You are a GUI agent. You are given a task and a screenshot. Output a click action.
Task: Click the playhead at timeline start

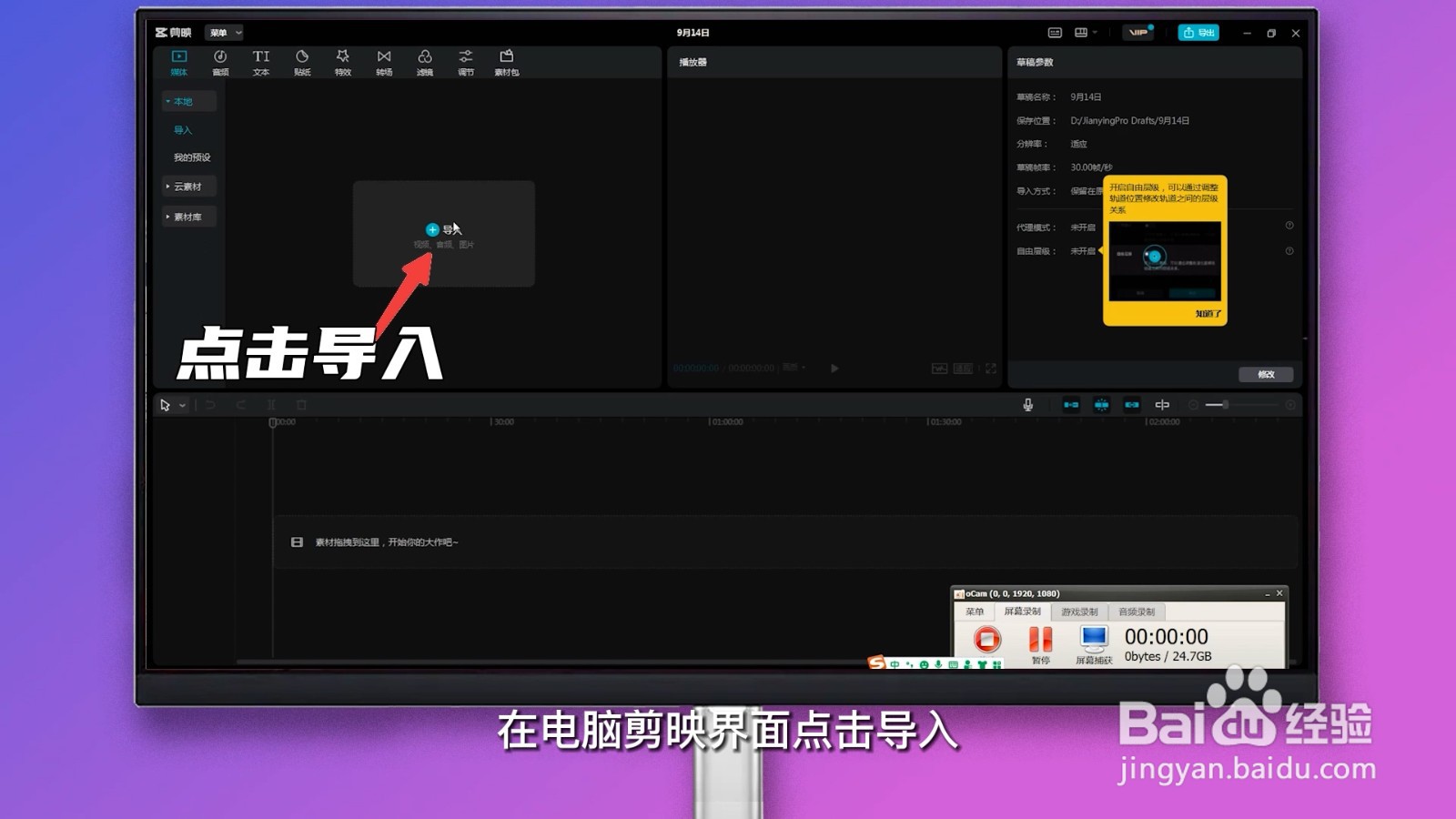tap(272, 423)
